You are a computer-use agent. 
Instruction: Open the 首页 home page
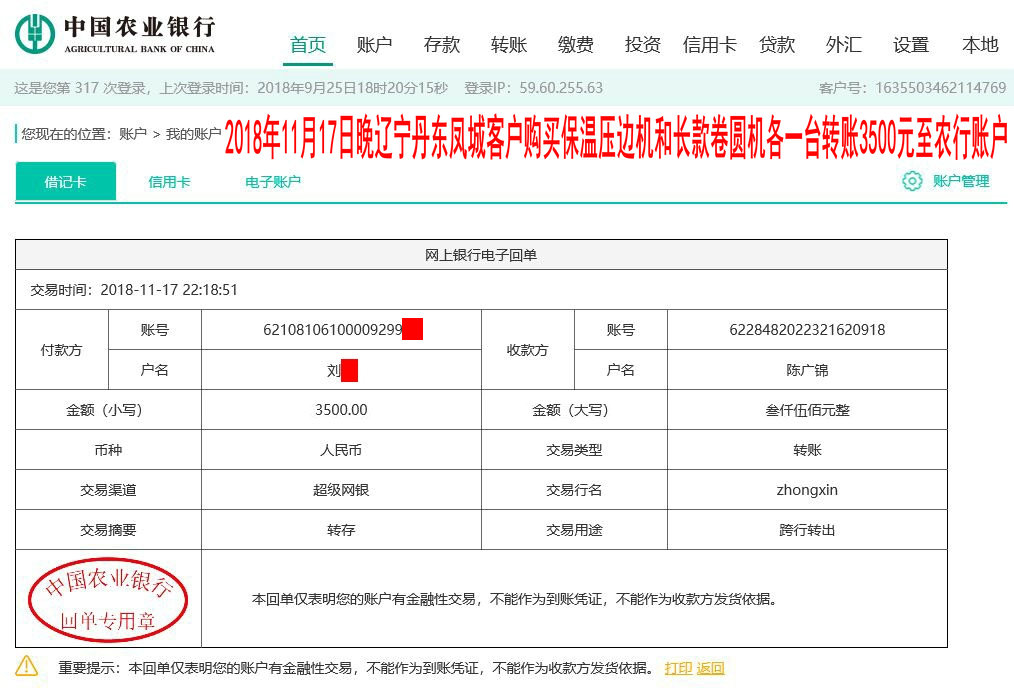click(308, 44)
